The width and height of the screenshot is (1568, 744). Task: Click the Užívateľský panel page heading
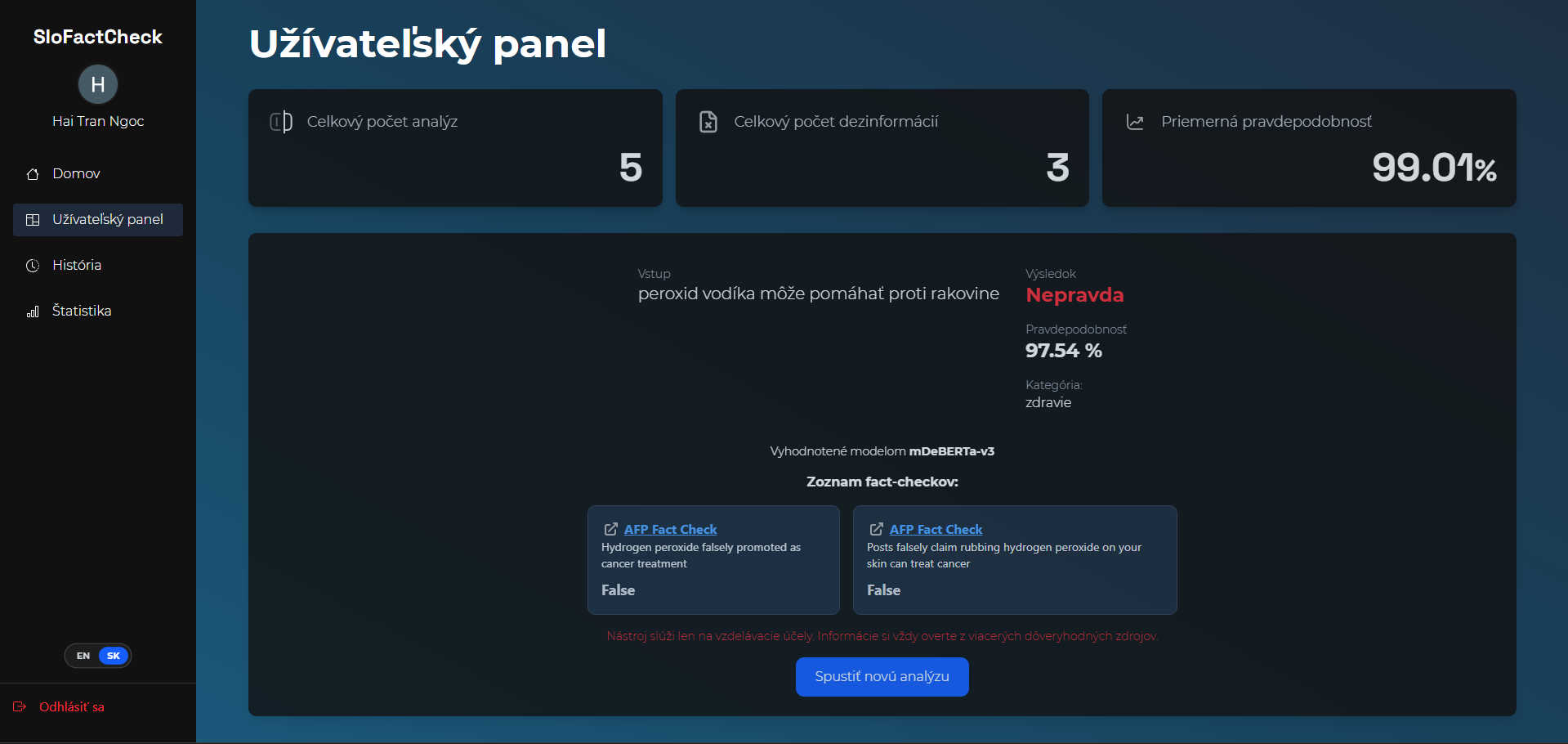click(428, 44)
